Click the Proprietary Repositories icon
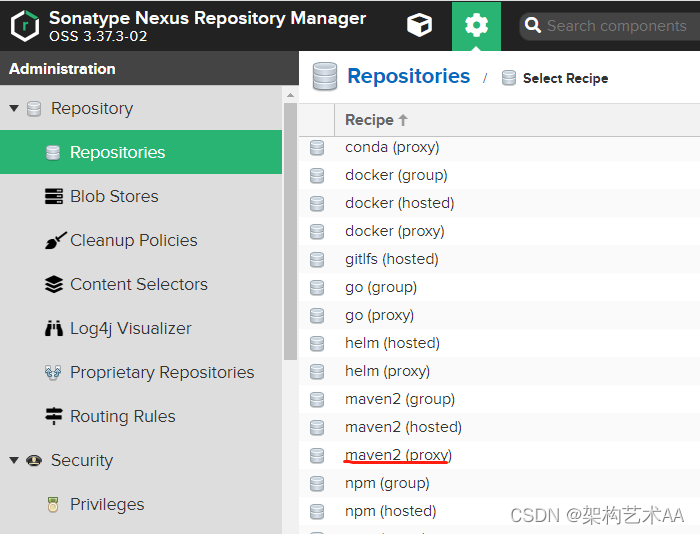The width and height of the screenshot is (700, 534). coord(54,372)
